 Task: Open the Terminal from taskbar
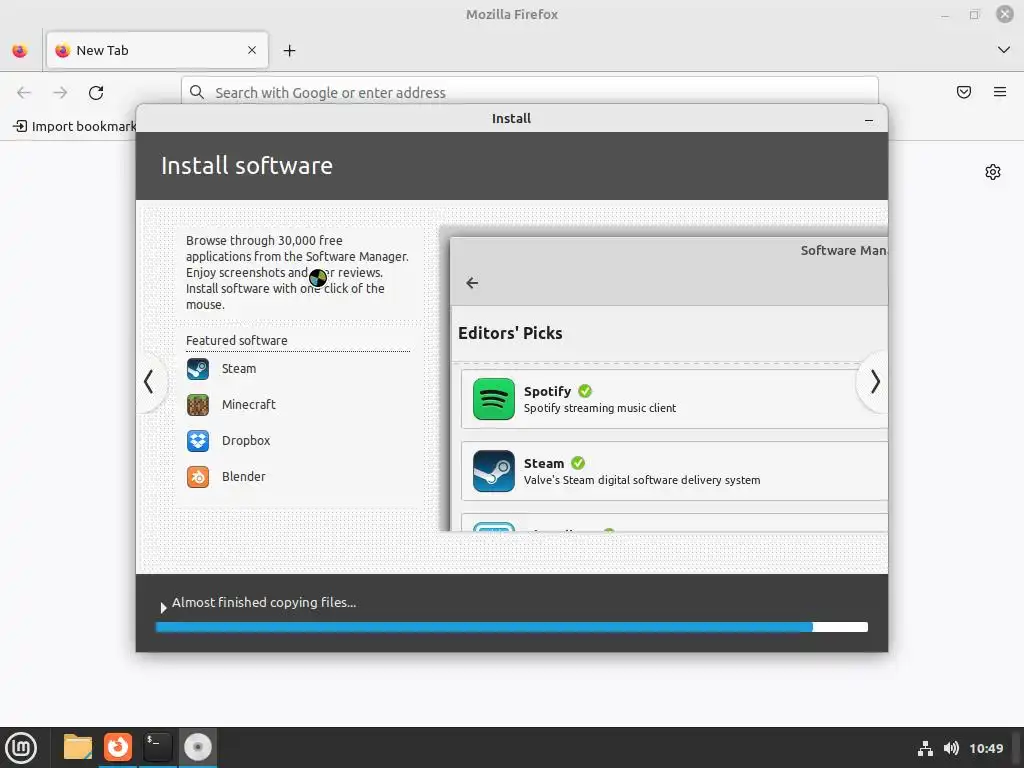(157, 747)
